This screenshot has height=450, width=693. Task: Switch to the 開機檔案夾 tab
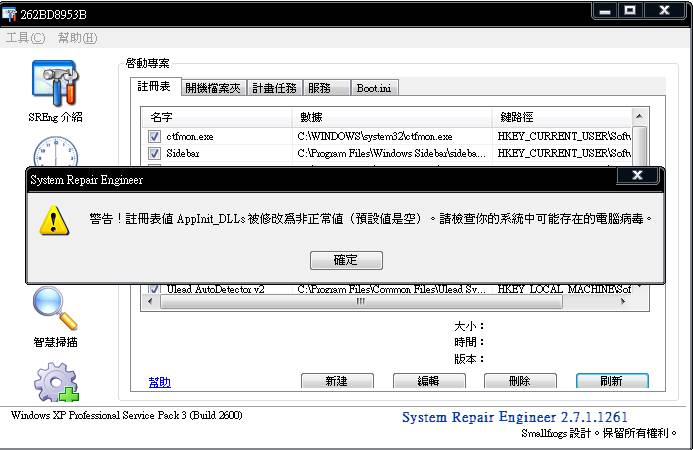click(x=213, y=88)
